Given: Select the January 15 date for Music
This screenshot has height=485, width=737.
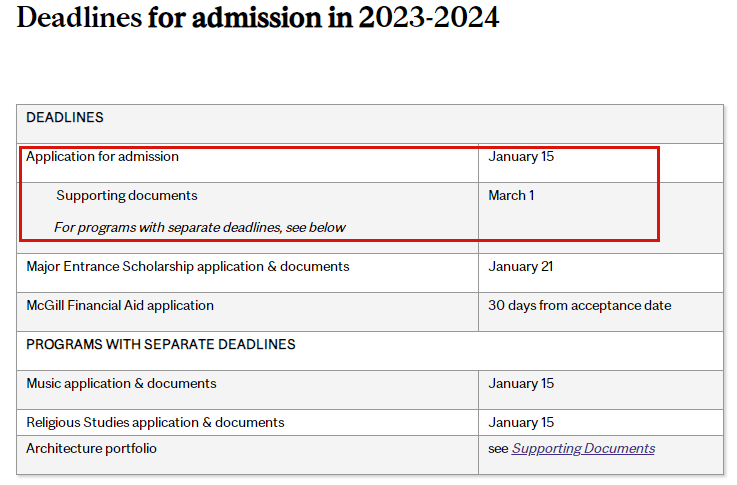Looking at the screenshot, I should click(521, 384).
